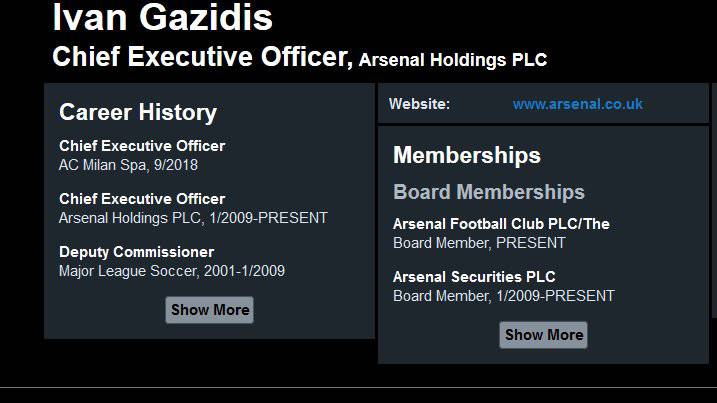
Task: Click Chief Executive Officer in the page subtitle
Action: (x=199, y=56)
